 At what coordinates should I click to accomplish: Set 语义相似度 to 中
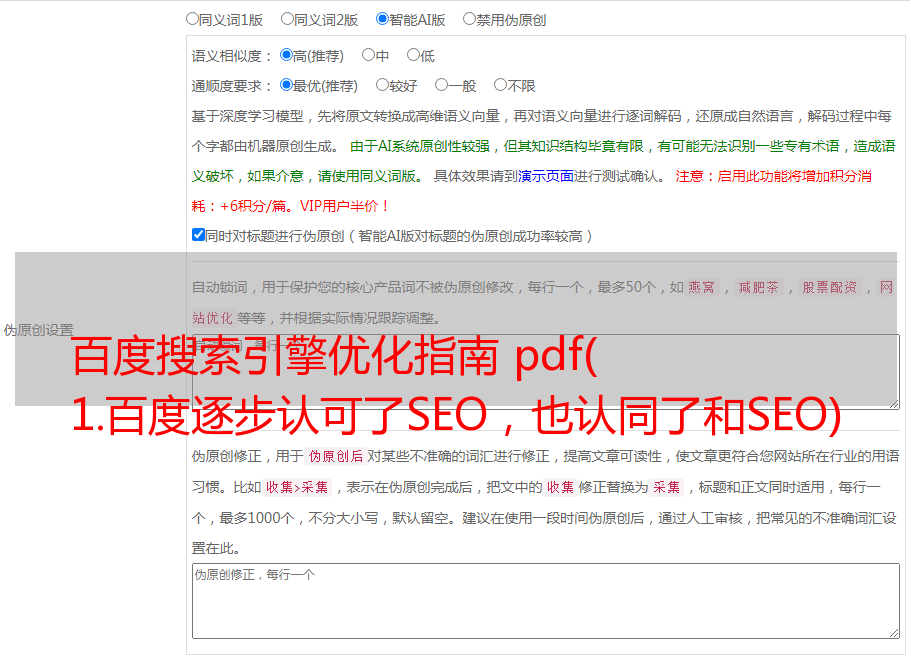tap(368, 55)
